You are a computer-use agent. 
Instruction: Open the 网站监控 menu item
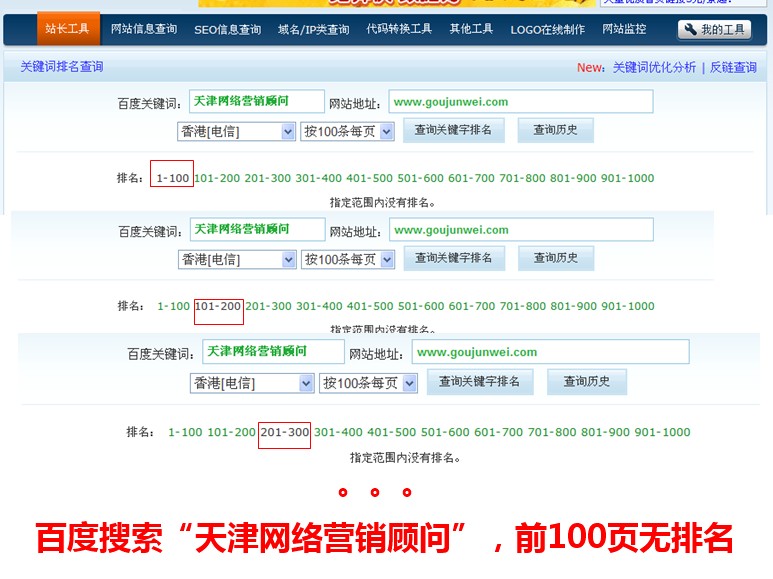[624, 29]
